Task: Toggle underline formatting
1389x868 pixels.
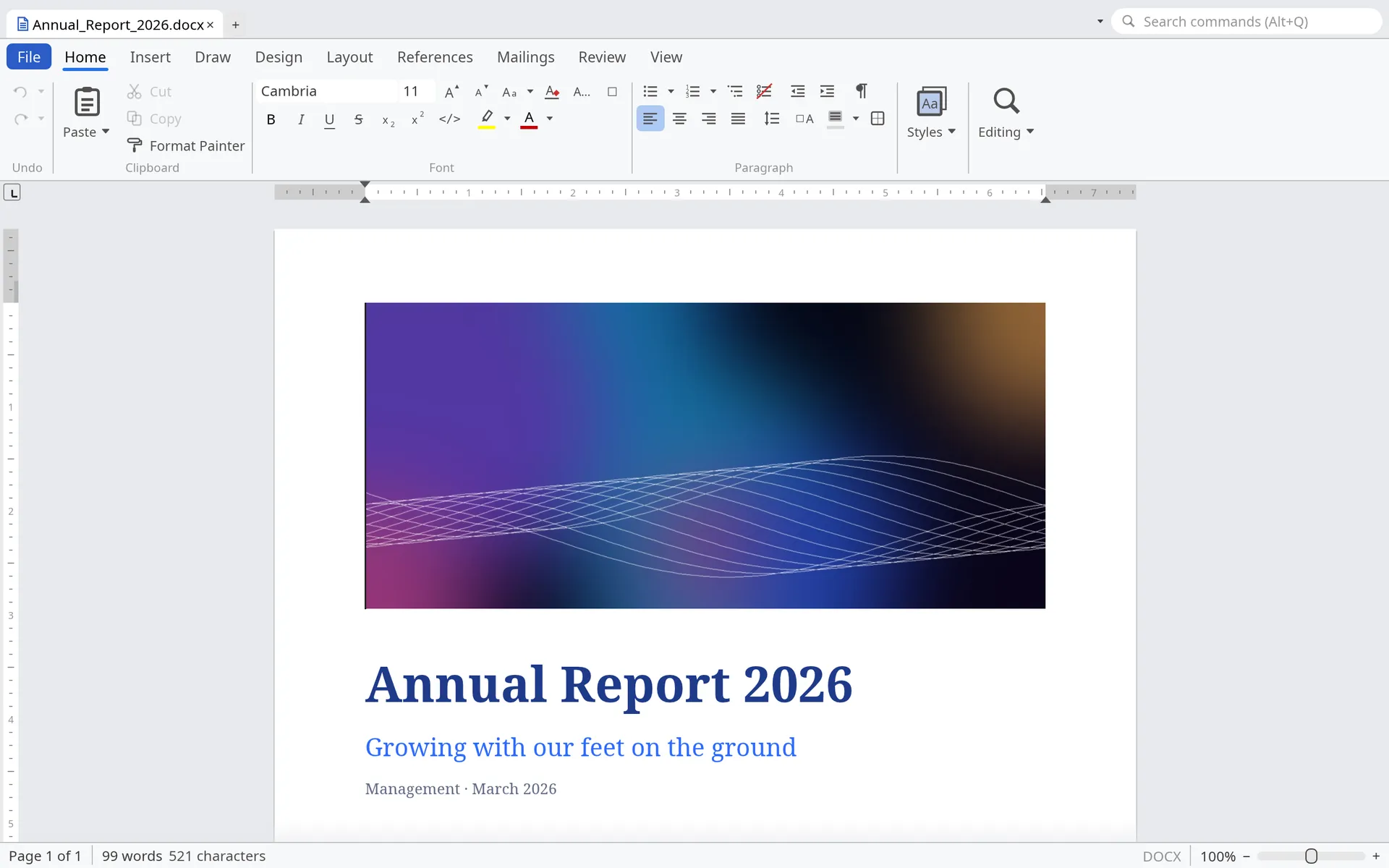Action: coord(329,119)
